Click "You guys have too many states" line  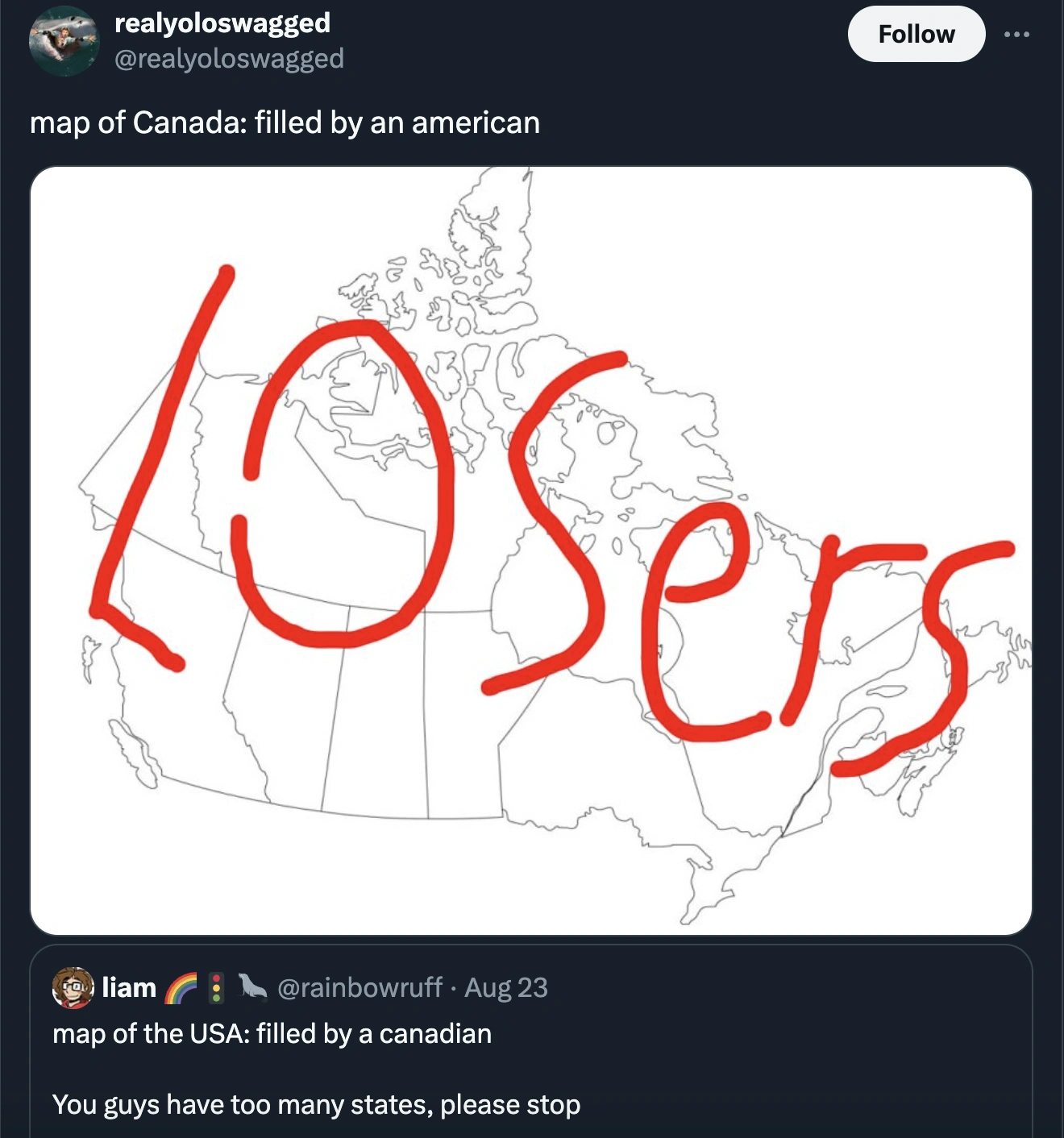tap(316, 1104)
